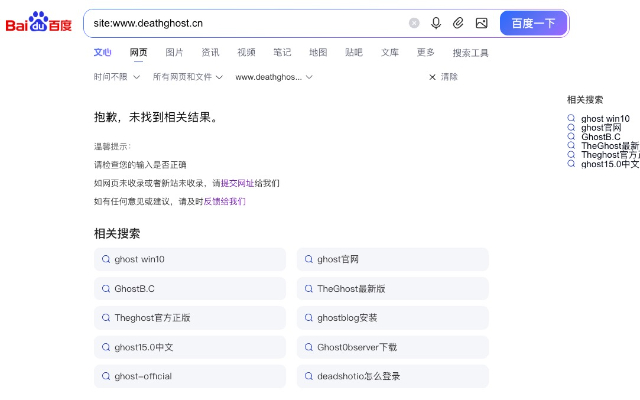Search related term ghost win10 card
The height and width of the screenshot is (400, 640).
coord(190,259)
